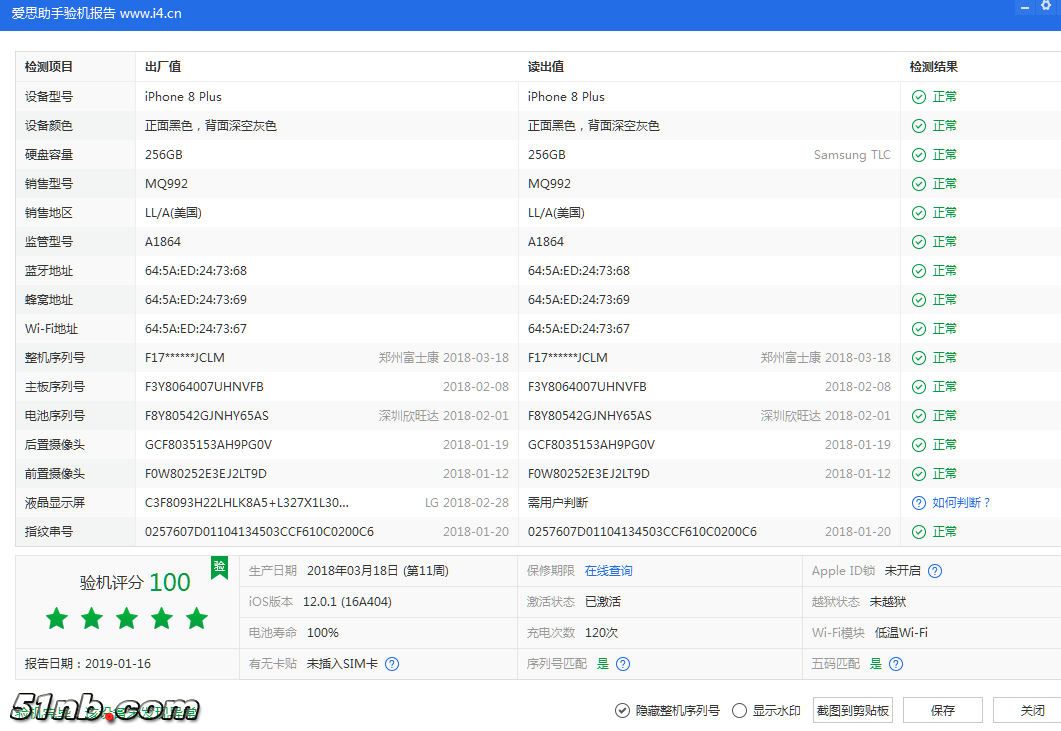The height and width of the screenshot is (731, 1061).
Task: Click the green check icon beside 设备型号 result
Action: [x=918, y=96]
